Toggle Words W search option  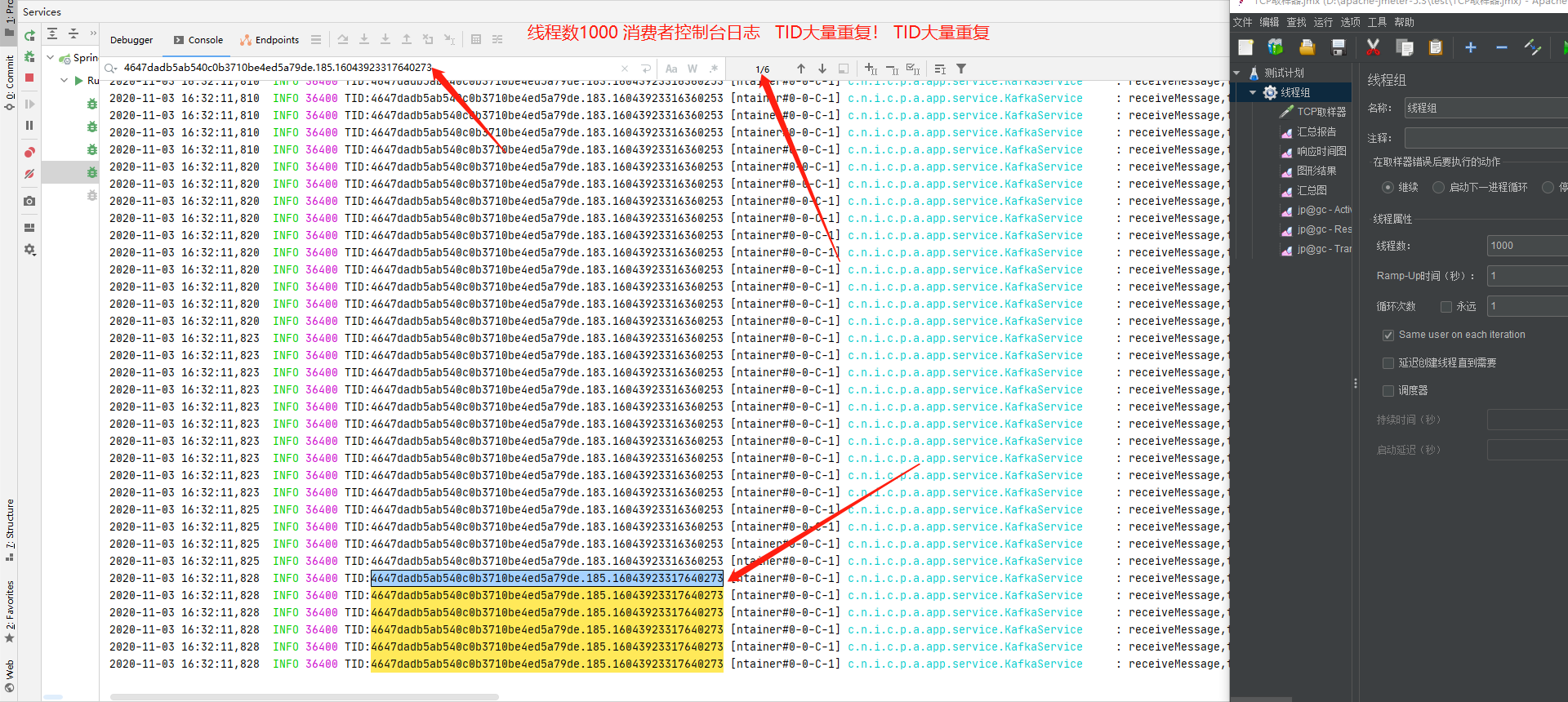click(693, 69)
